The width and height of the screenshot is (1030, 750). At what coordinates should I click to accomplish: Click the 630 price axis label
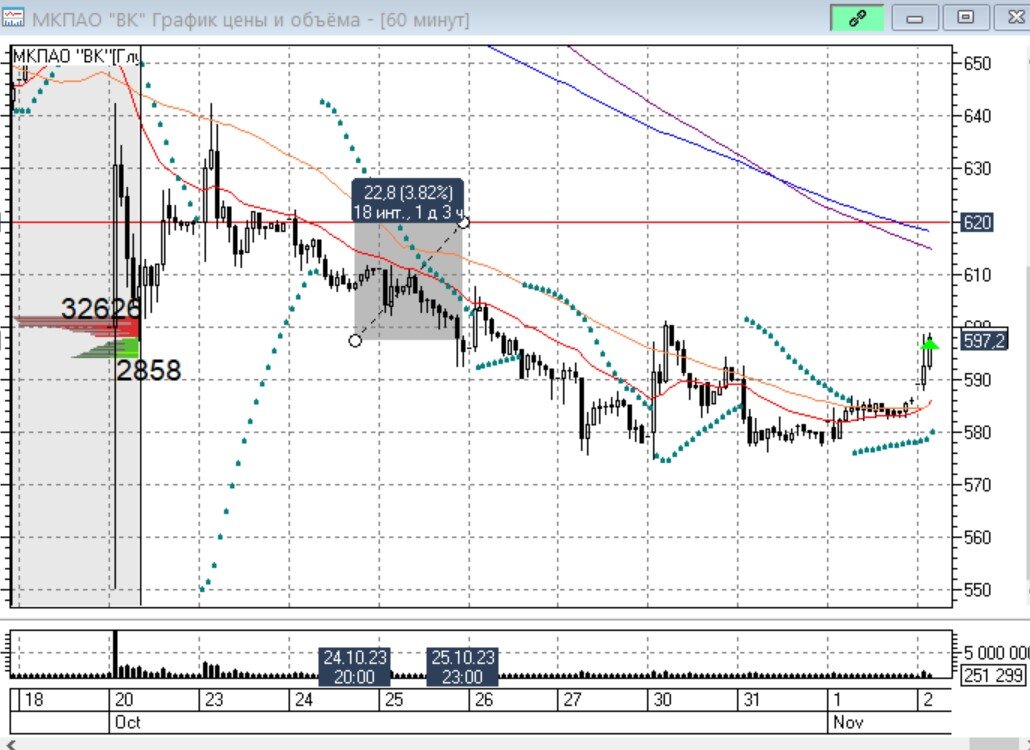pyautogui.click(x=977, y=169)
